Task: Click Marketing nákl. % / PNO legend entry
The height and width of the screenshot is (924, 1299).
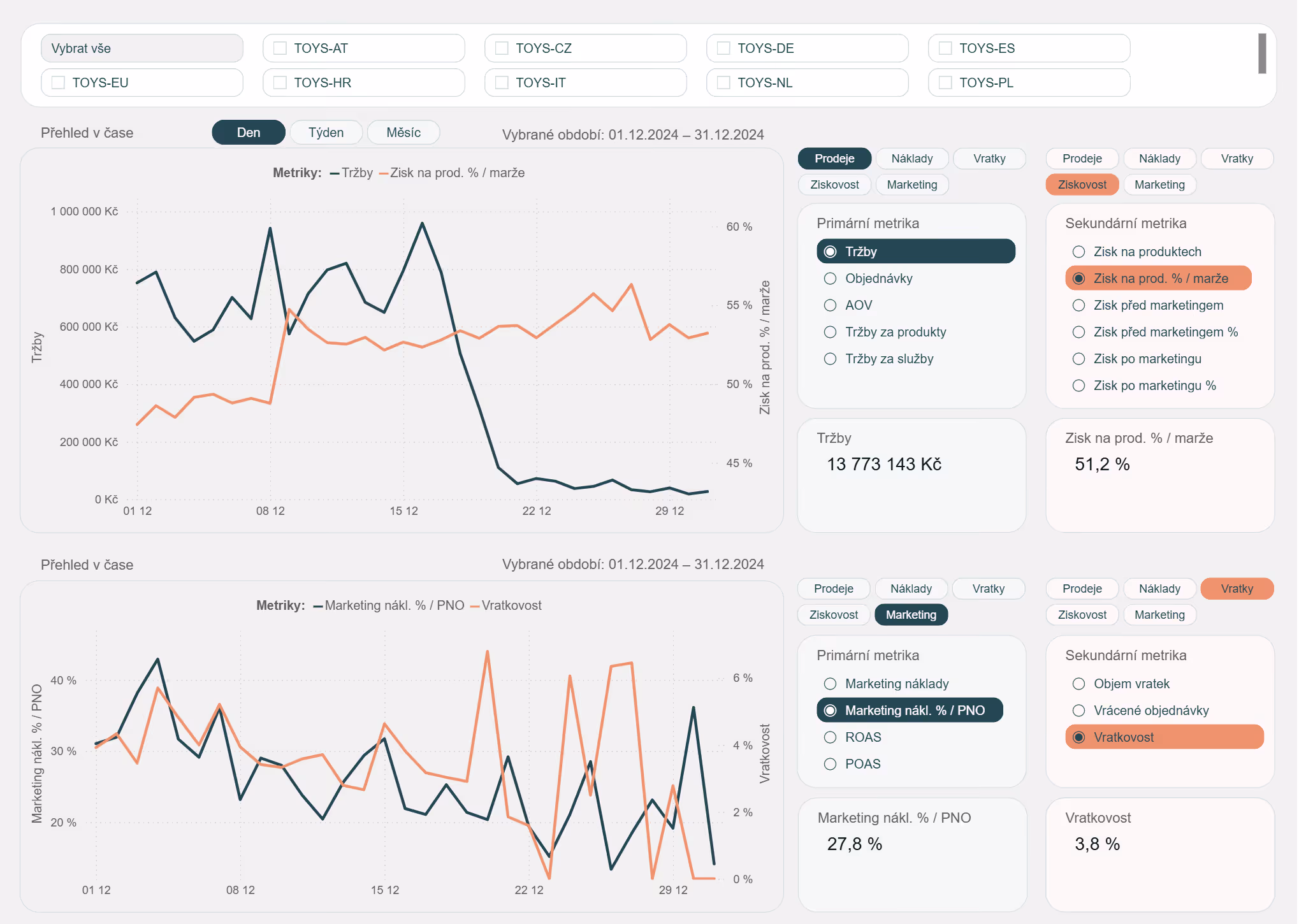Action: [x=389, y=605]
